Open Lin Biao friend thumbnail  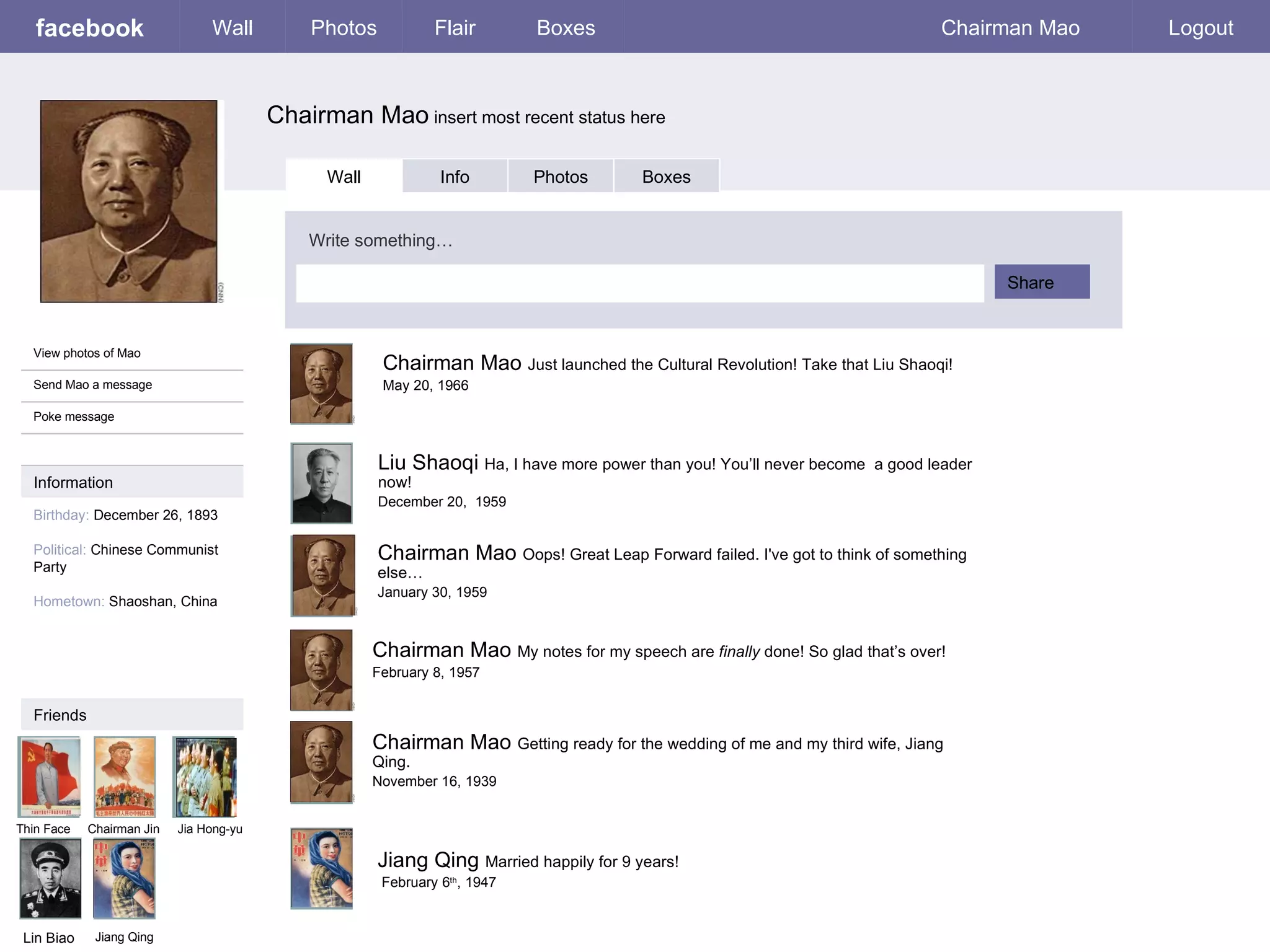tap(50, 878)
